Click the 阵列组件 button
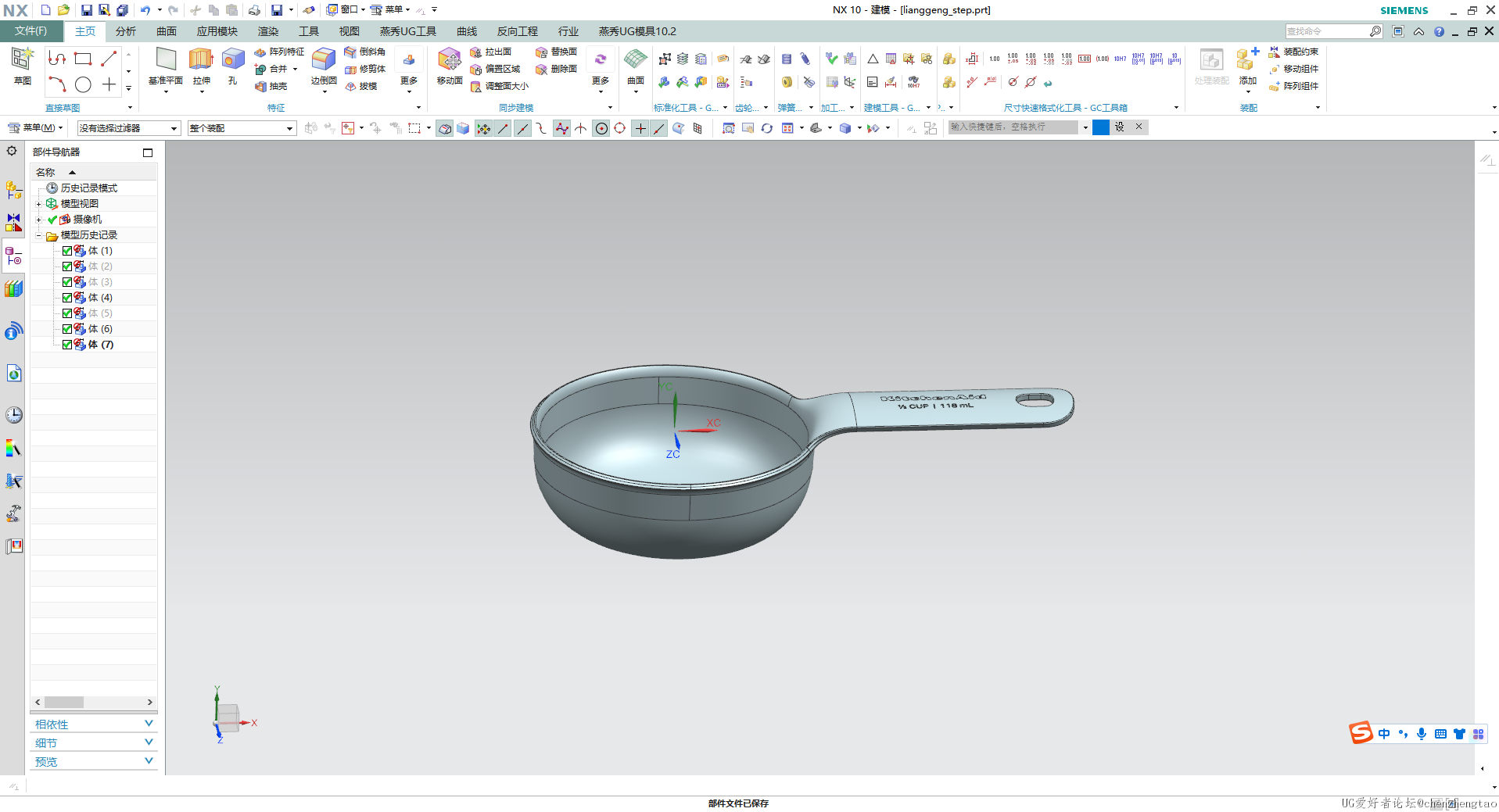Image resolution: width=1499 pixels, height=812 pixels. click(1294, 86)
